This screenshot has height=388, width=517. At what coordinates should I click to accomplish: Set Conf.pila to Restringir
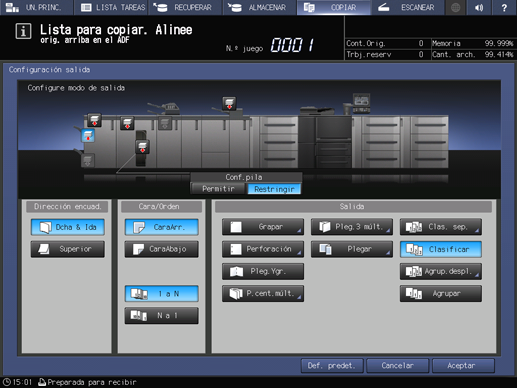[274, 189]
